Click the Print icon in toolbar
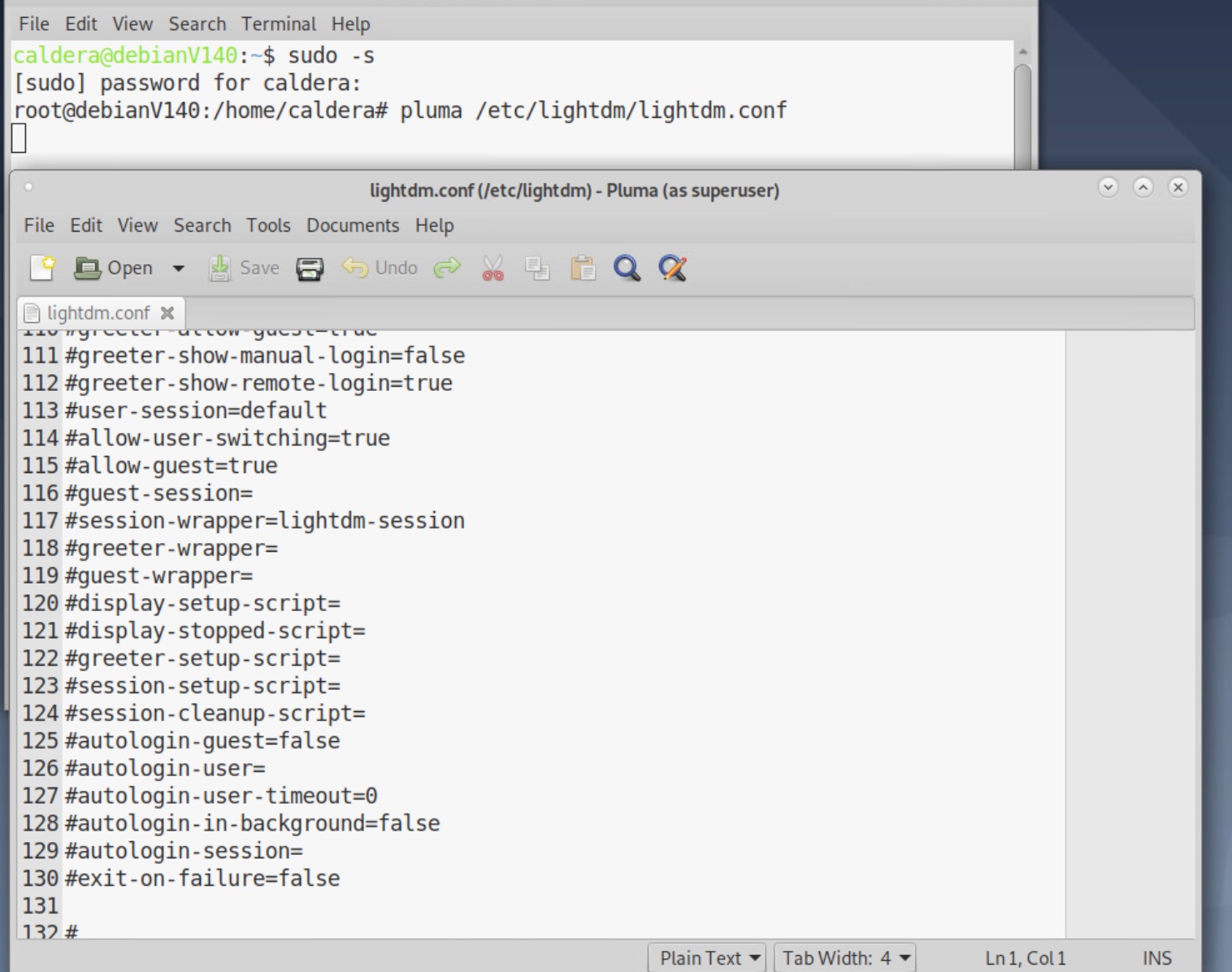Viewport: 1232px width, 972px height. coord(310,268)
